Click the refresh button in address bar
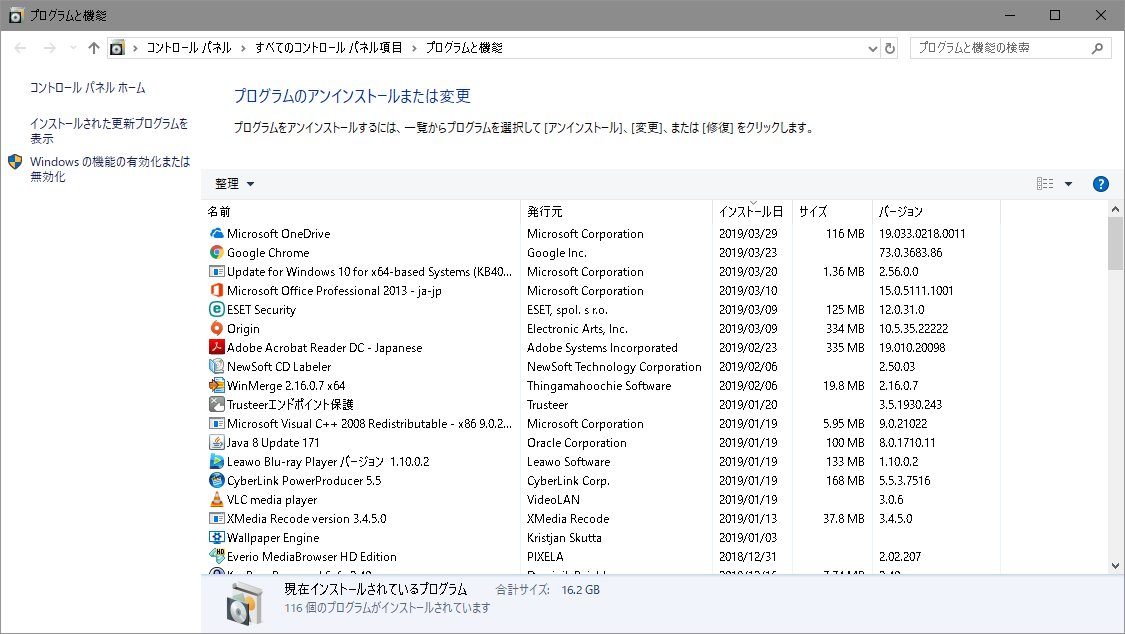 890,48
